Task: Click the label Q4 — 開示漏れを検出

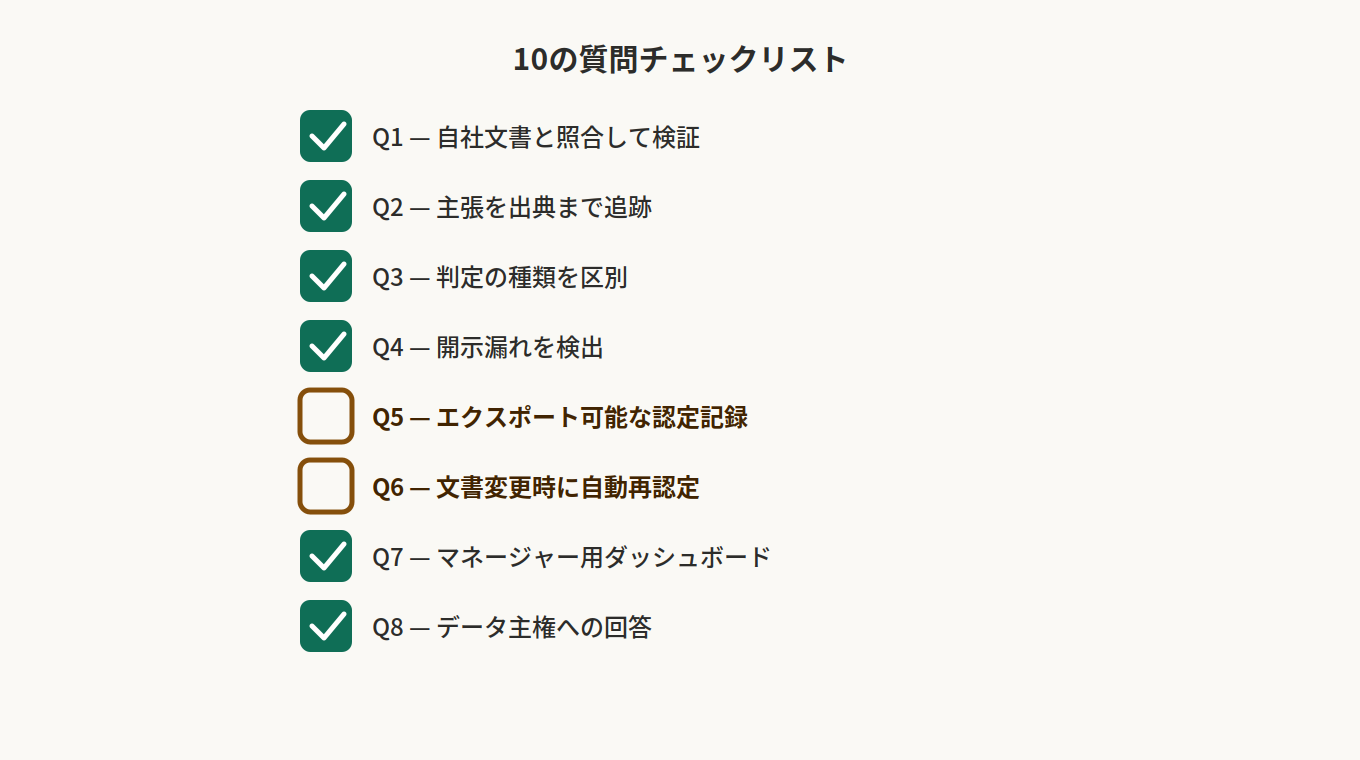Action: [488, 347]
